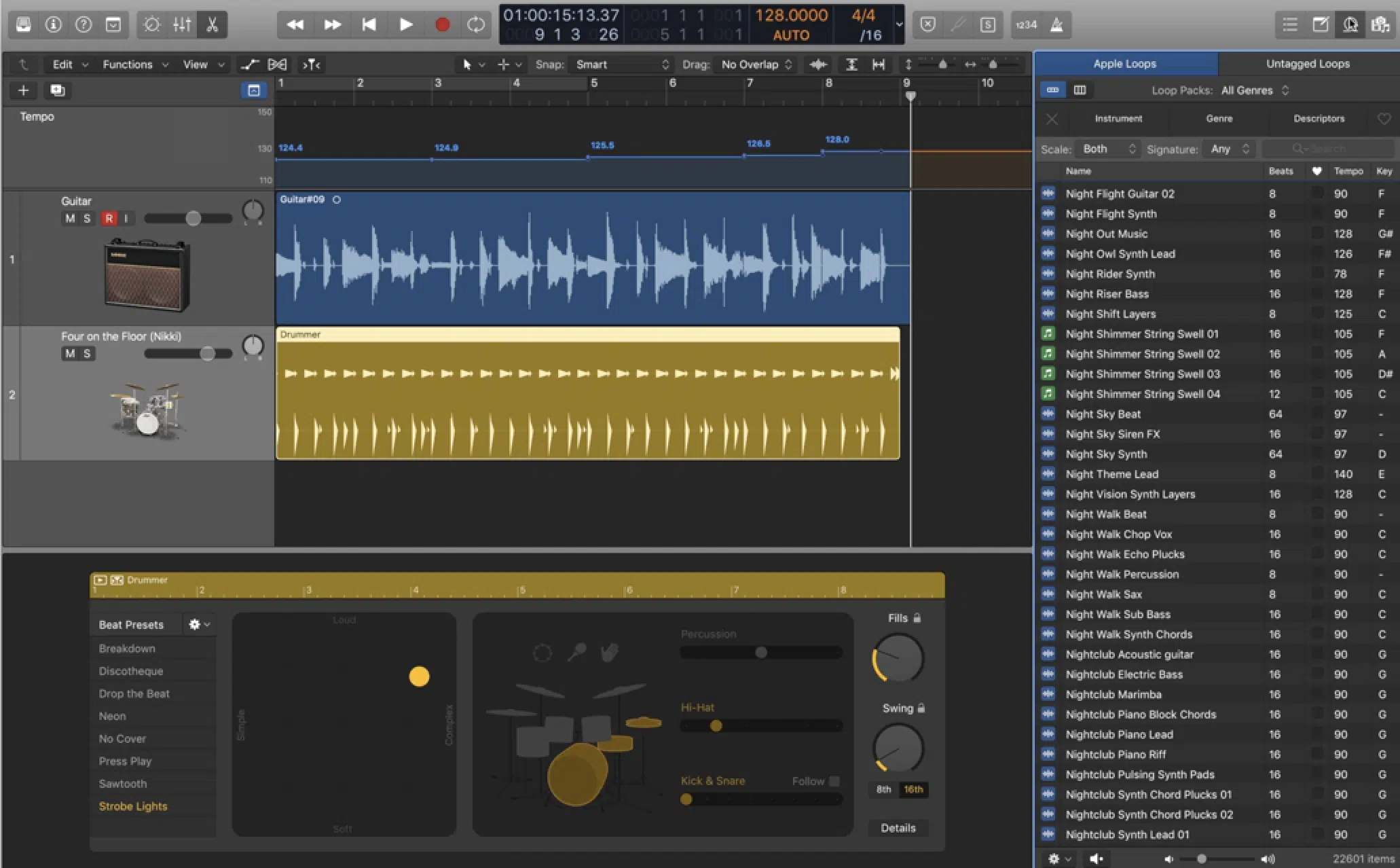The image size is (1400, 868).
Task: Open the Snap Smart dropdown
Action: (621, 65)
